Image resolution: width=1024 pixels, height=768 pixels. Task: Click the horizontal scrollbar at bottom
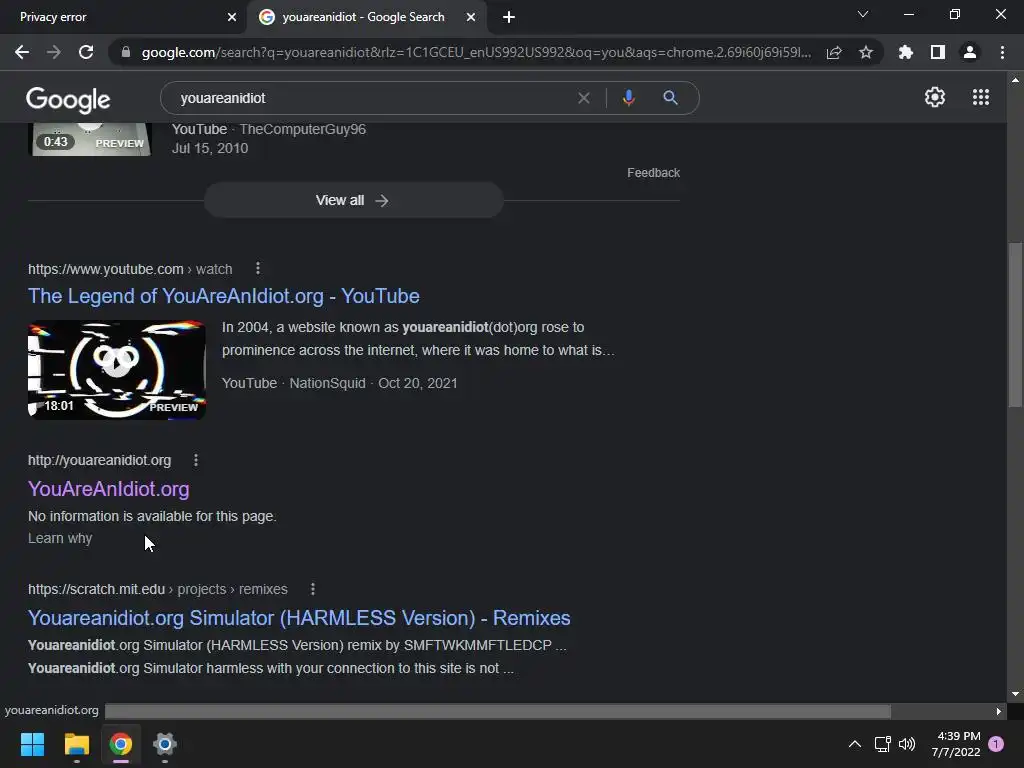click(498, 711)
